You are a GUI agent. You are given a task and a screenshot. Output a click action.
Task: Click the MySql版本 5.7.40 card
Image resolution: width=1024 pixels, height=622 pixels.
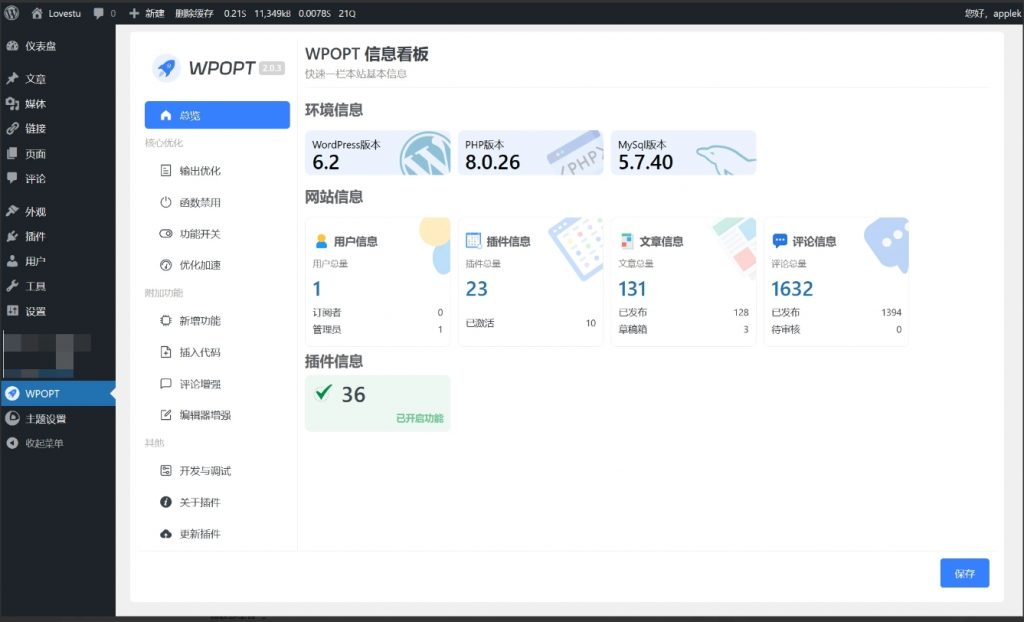(x=683, y=153)
